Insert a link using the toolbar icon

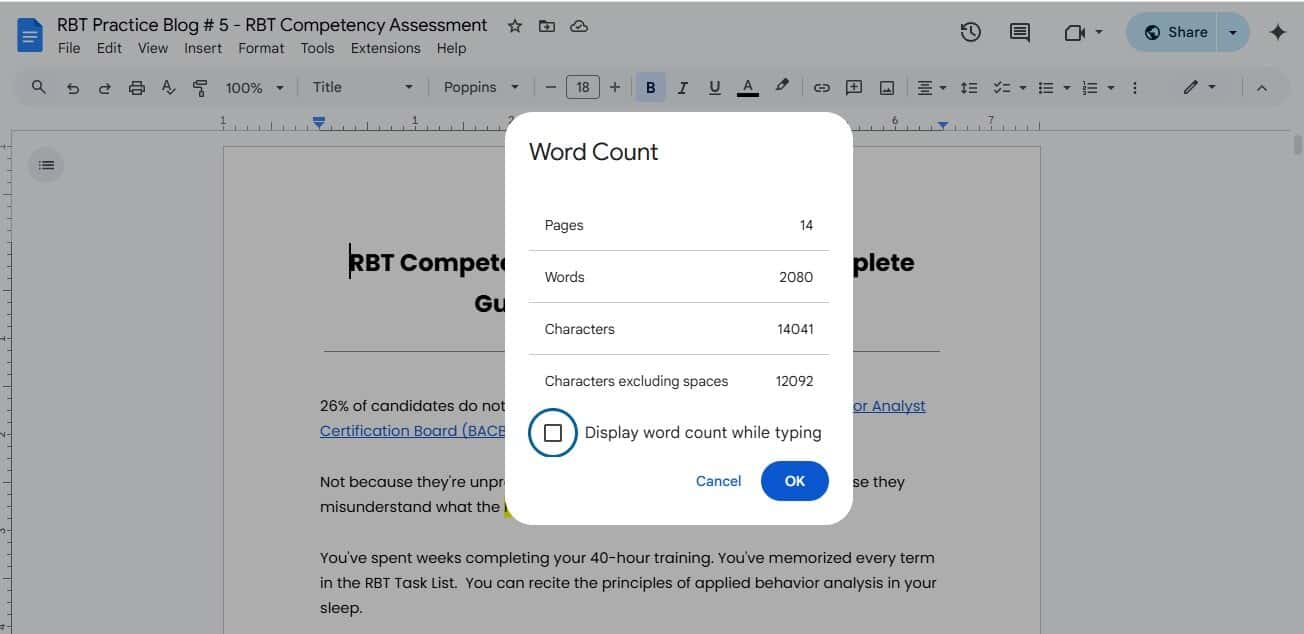click(821, 87)
